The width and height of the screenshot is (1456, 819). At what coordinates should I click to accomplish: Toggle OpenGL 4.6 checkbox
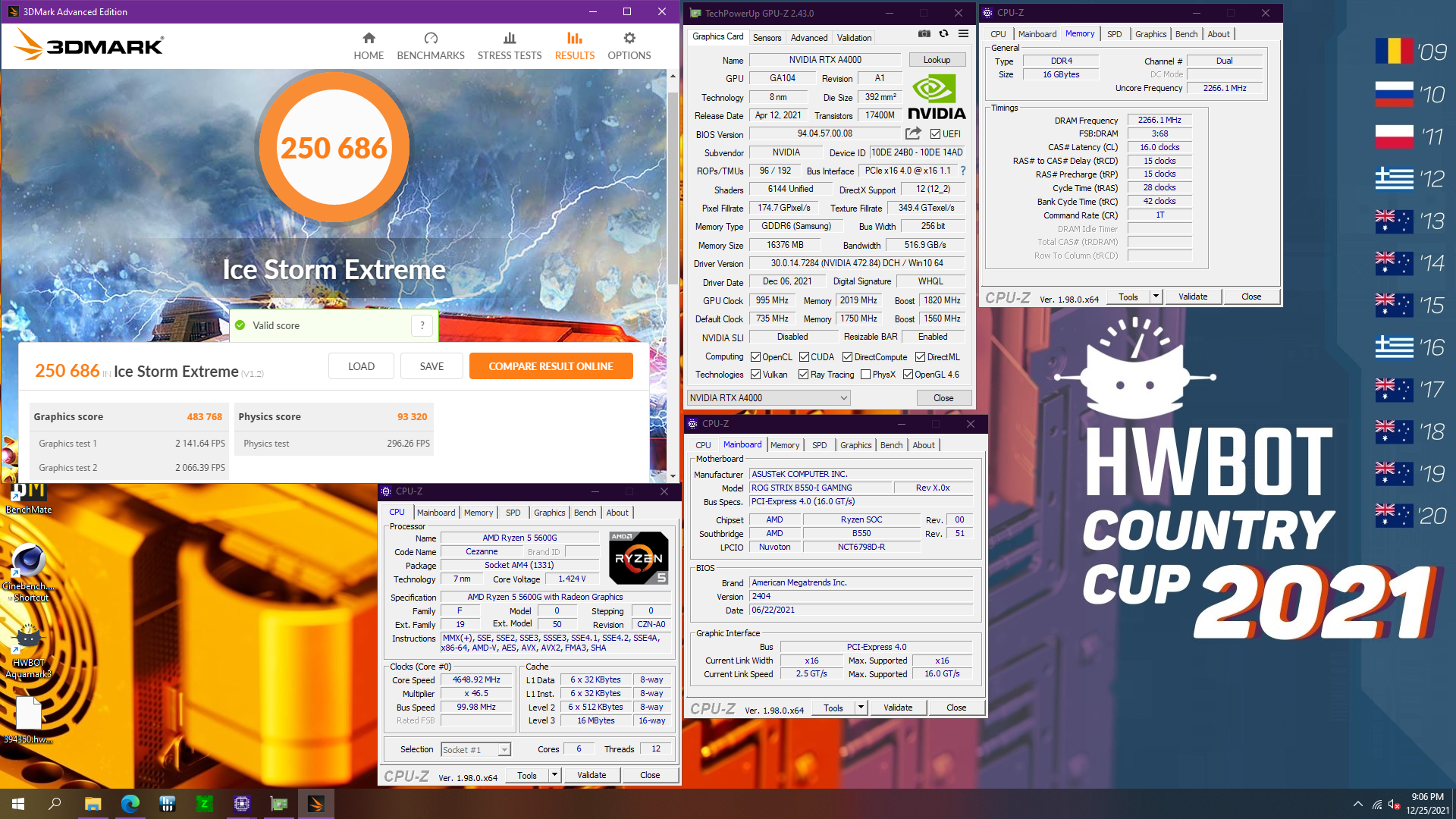(908, 375)
